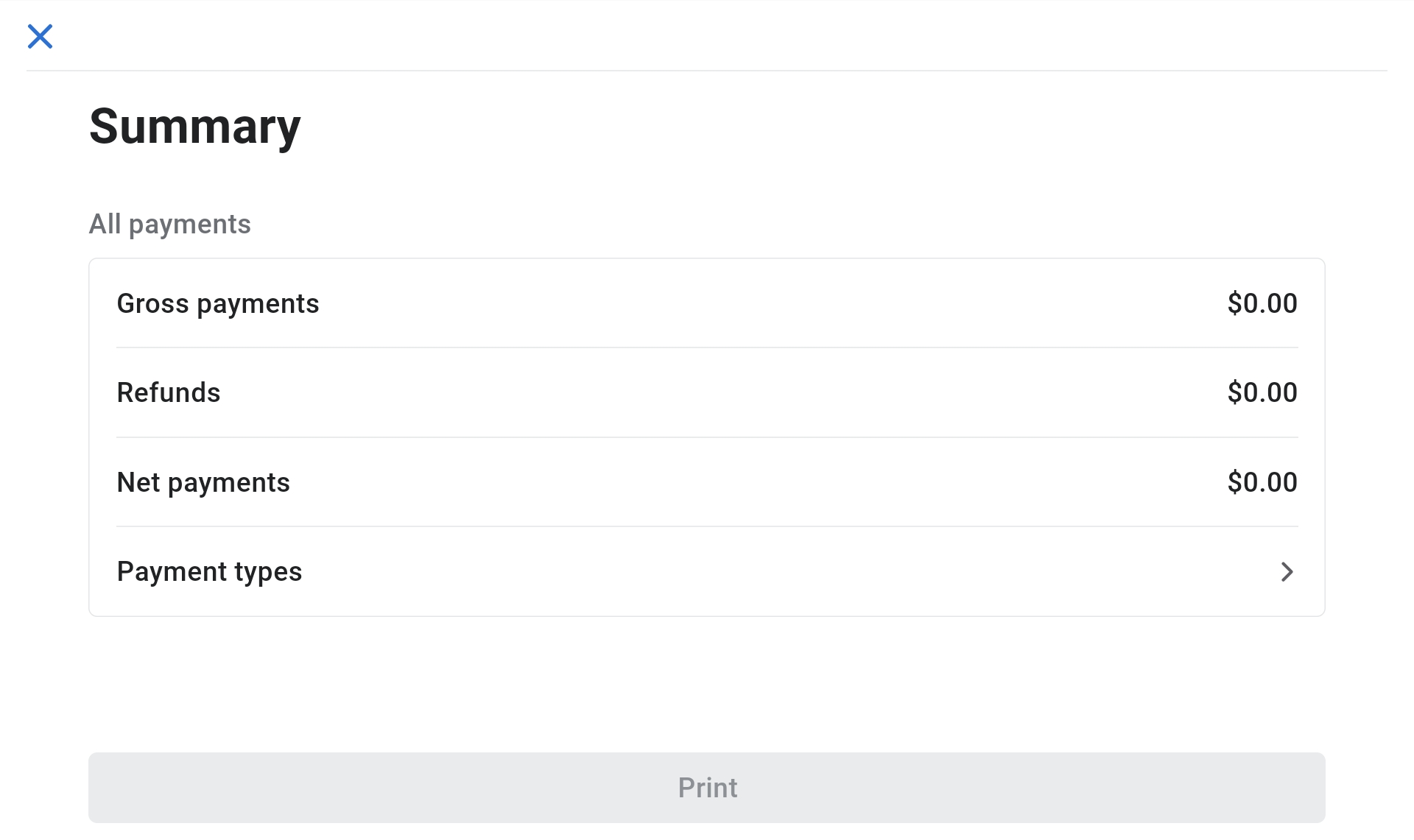Viewport: 1414px width, 840px height.
Task: Click the All payments section label
Action: click(170, 225)
